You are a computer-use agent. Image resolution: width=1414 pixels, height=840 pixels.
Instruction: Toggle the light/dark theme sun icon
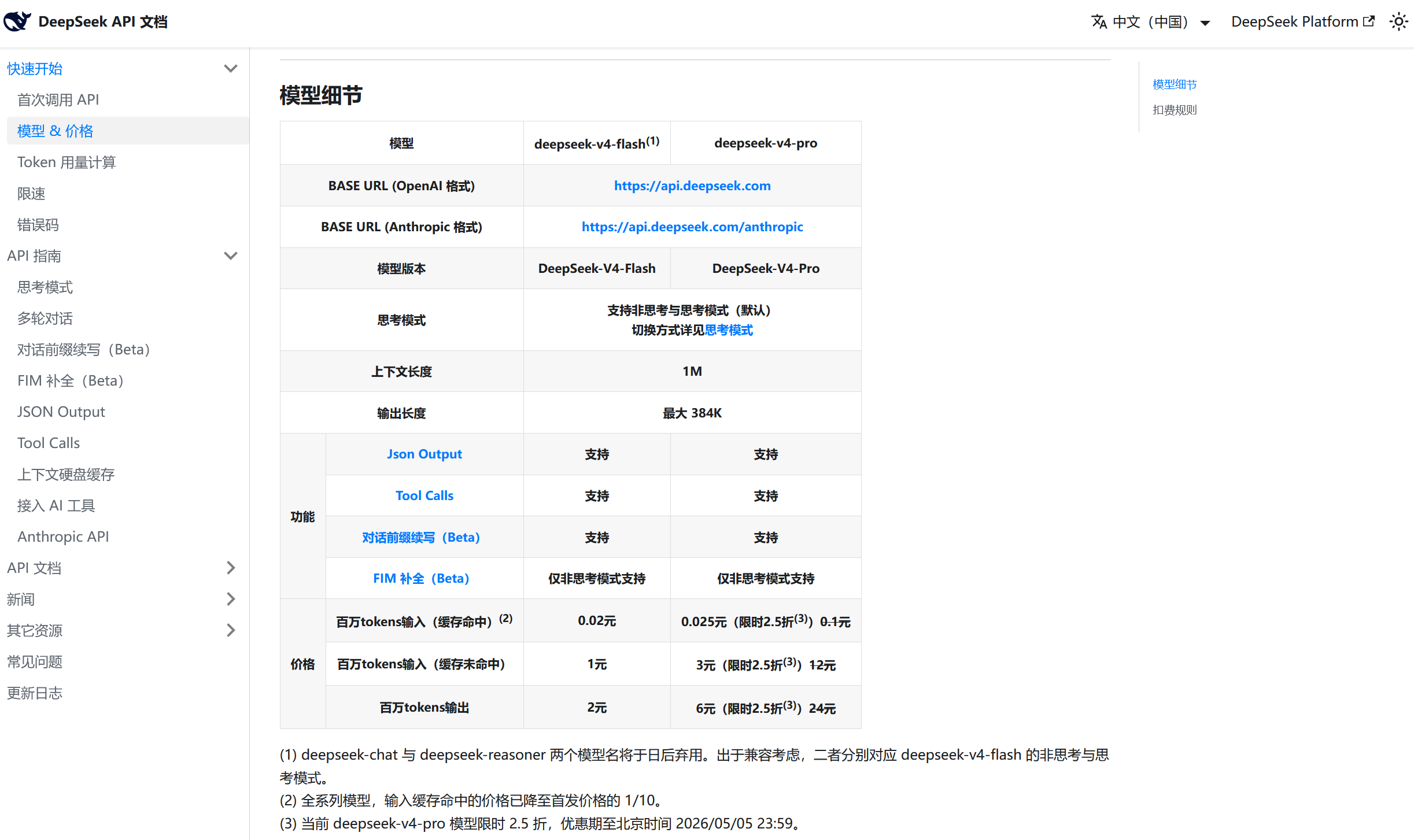(x=1398, y=22)
